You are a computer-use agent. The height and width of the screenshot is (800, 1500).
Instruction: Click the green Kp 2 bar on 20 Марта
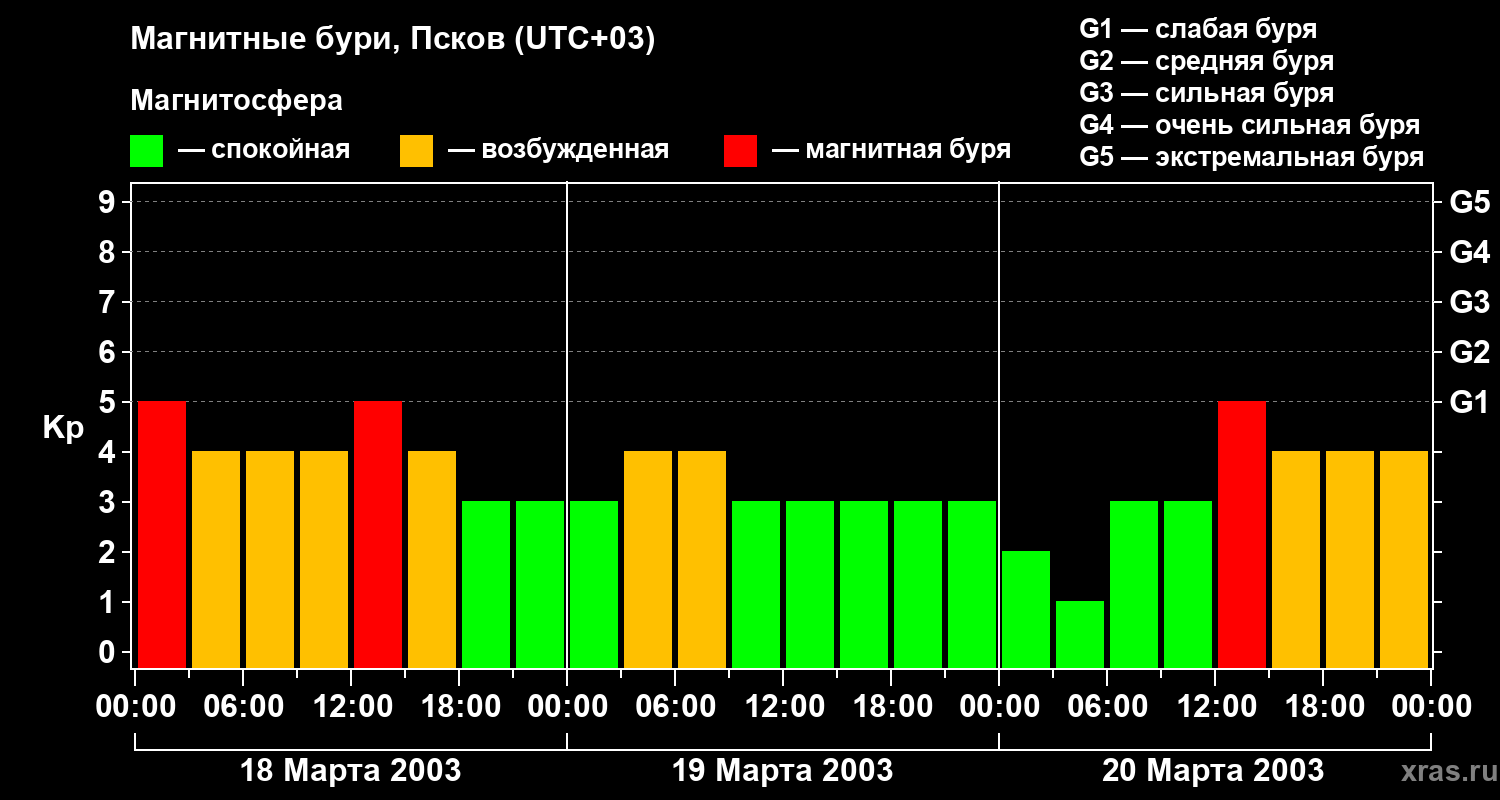(x=1026, y=609)
